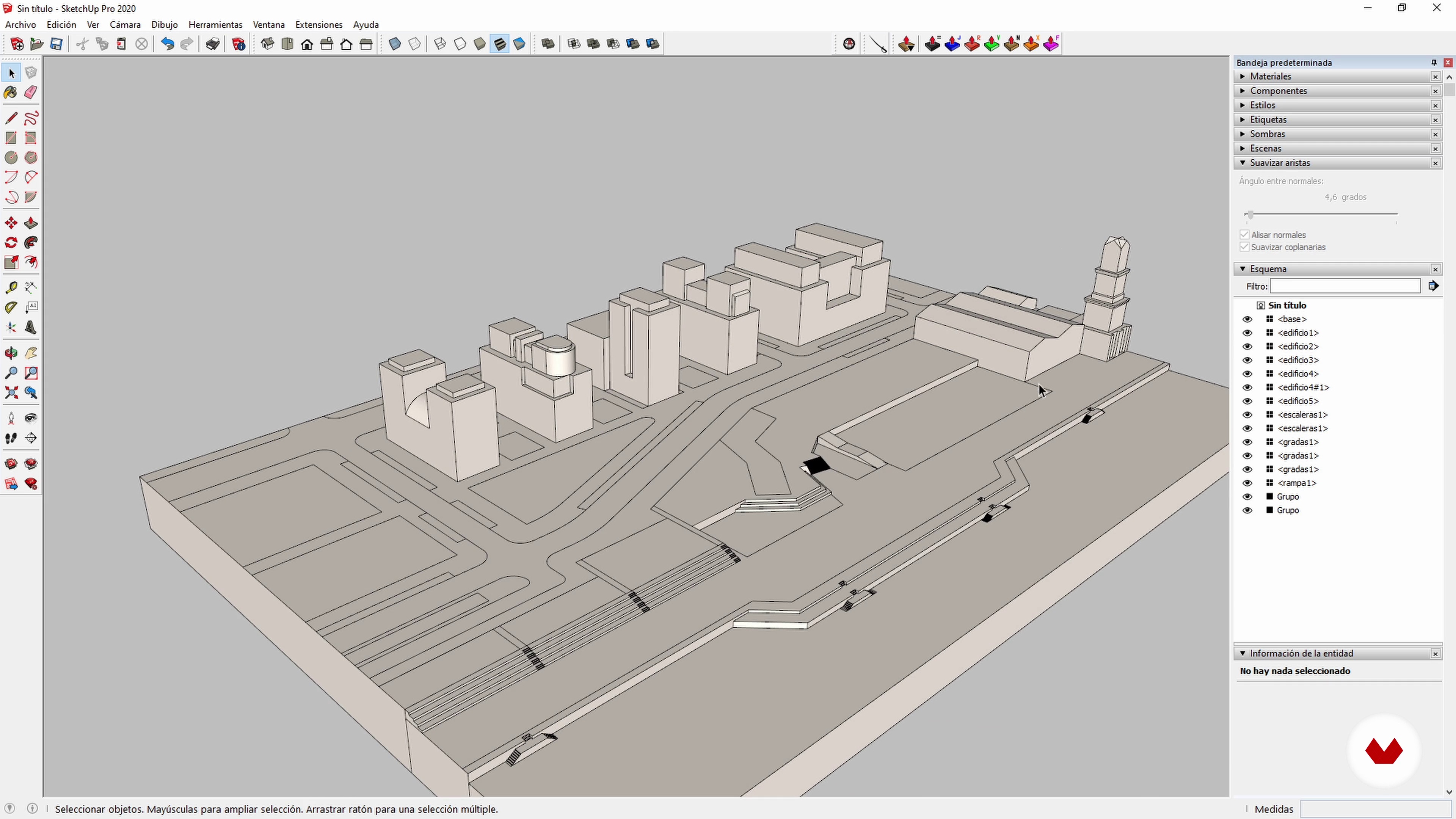Hide the <edificio1> component
Image resolution: width=1456 pixels, height=819 pixels.
(x=1247, y=333)
